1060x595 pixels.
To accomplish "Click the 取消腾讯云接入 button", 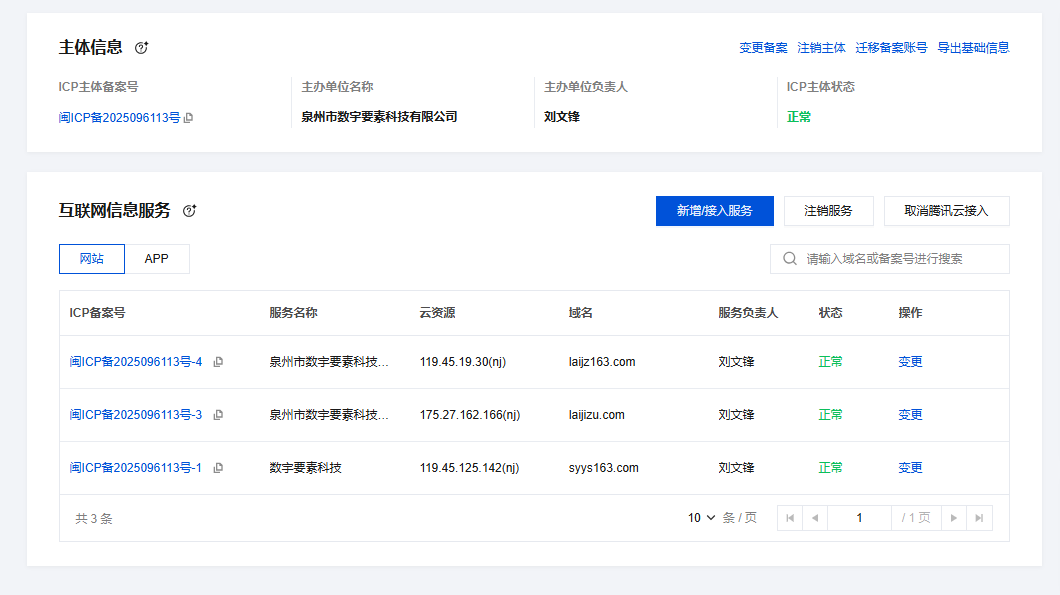I will (x=946, y=211).
